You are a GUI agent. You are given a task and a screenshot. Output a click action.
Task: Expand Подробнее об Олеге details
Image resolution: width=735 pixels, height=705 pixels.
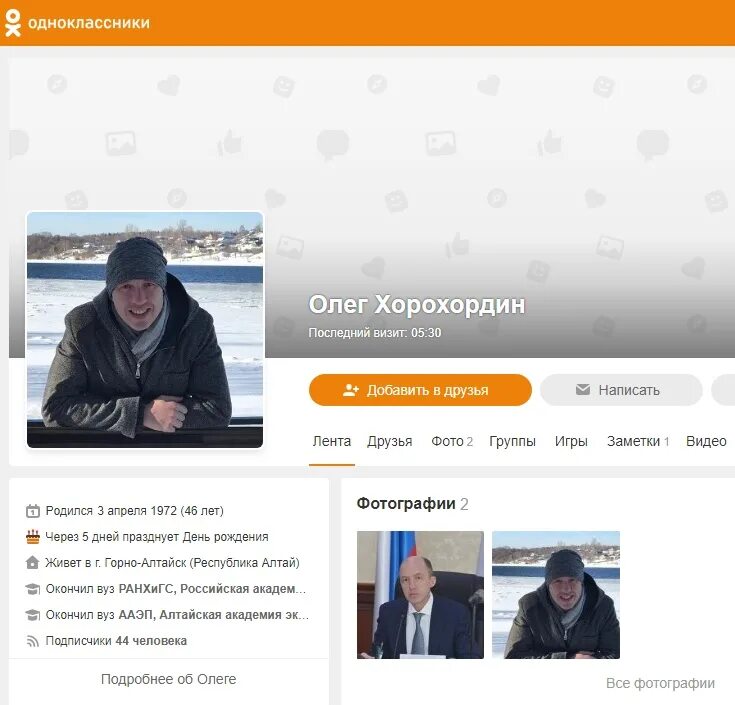pos(169,679)
